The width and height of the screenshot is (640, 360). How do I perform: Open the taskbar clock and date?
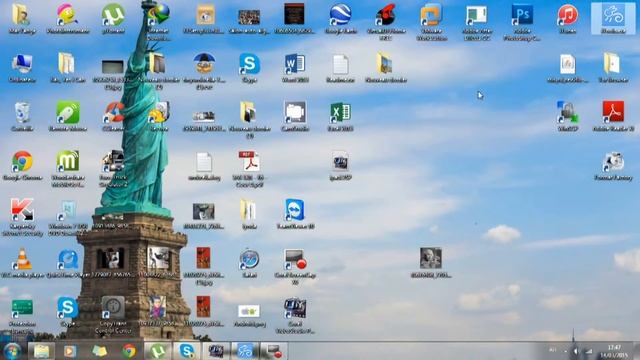[614, 351]
